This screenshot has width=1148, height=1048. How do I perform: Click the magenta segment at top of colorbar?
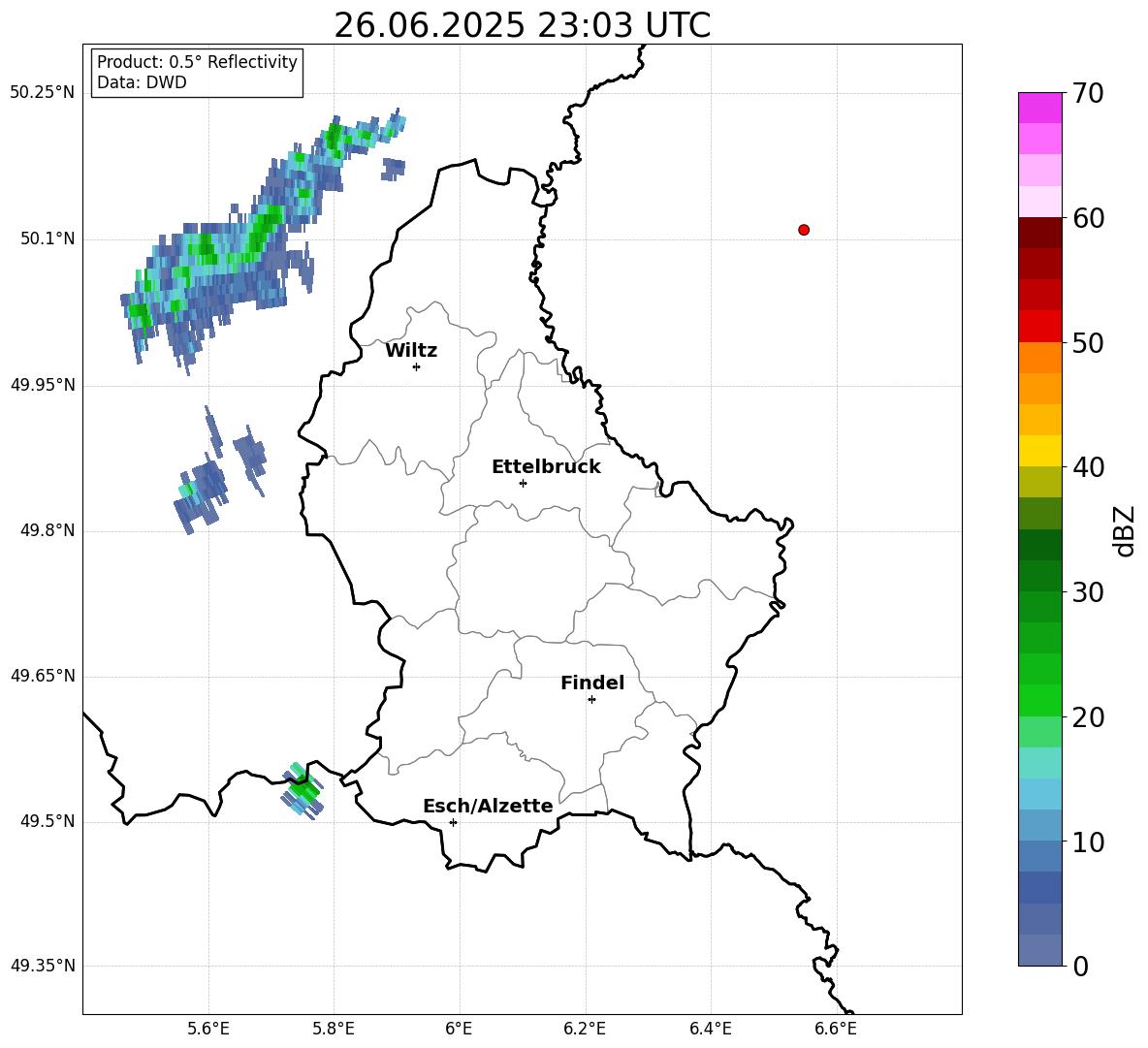pyautogui.click(x=1040, y=108)
